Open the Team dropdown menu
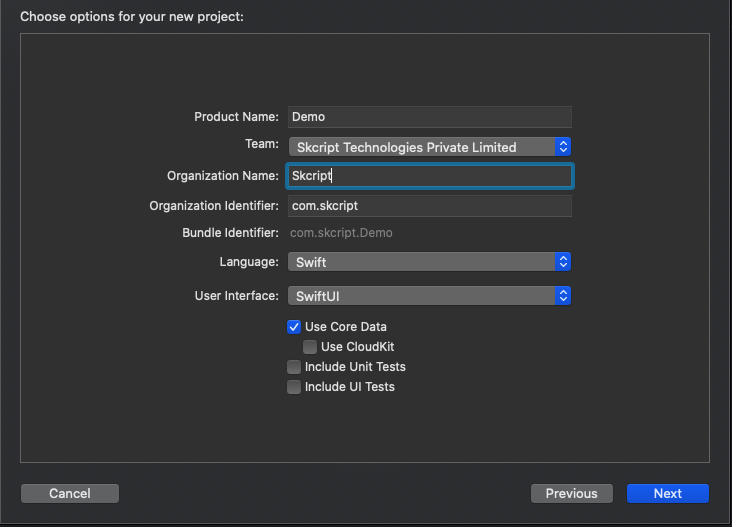This screenshot has width=732, height=527. pos(429,147)
